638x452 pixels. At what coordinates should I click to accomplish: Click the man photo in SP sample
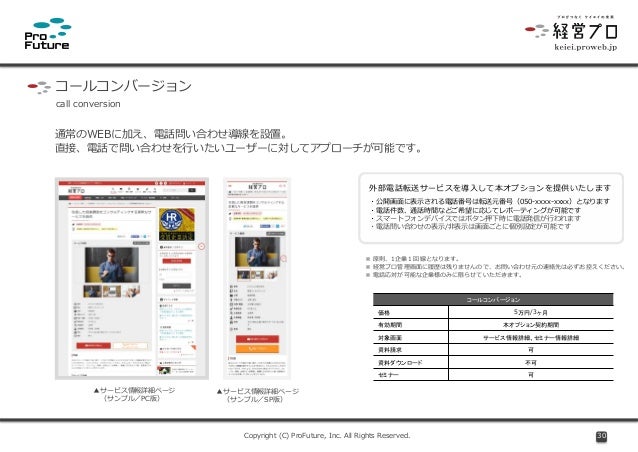click(x=257, y=252)
